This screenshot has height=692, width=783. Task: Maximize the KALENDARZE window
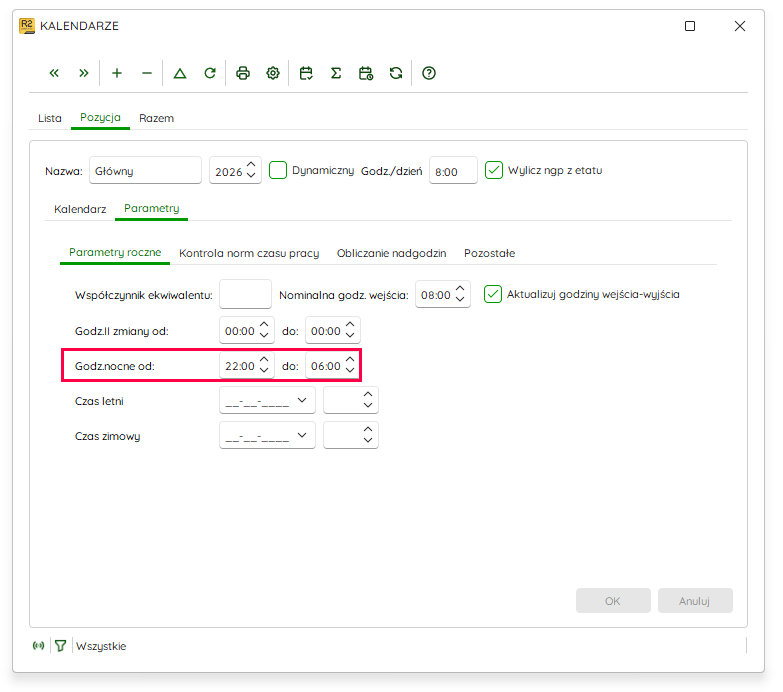click(x=690, y=26)
